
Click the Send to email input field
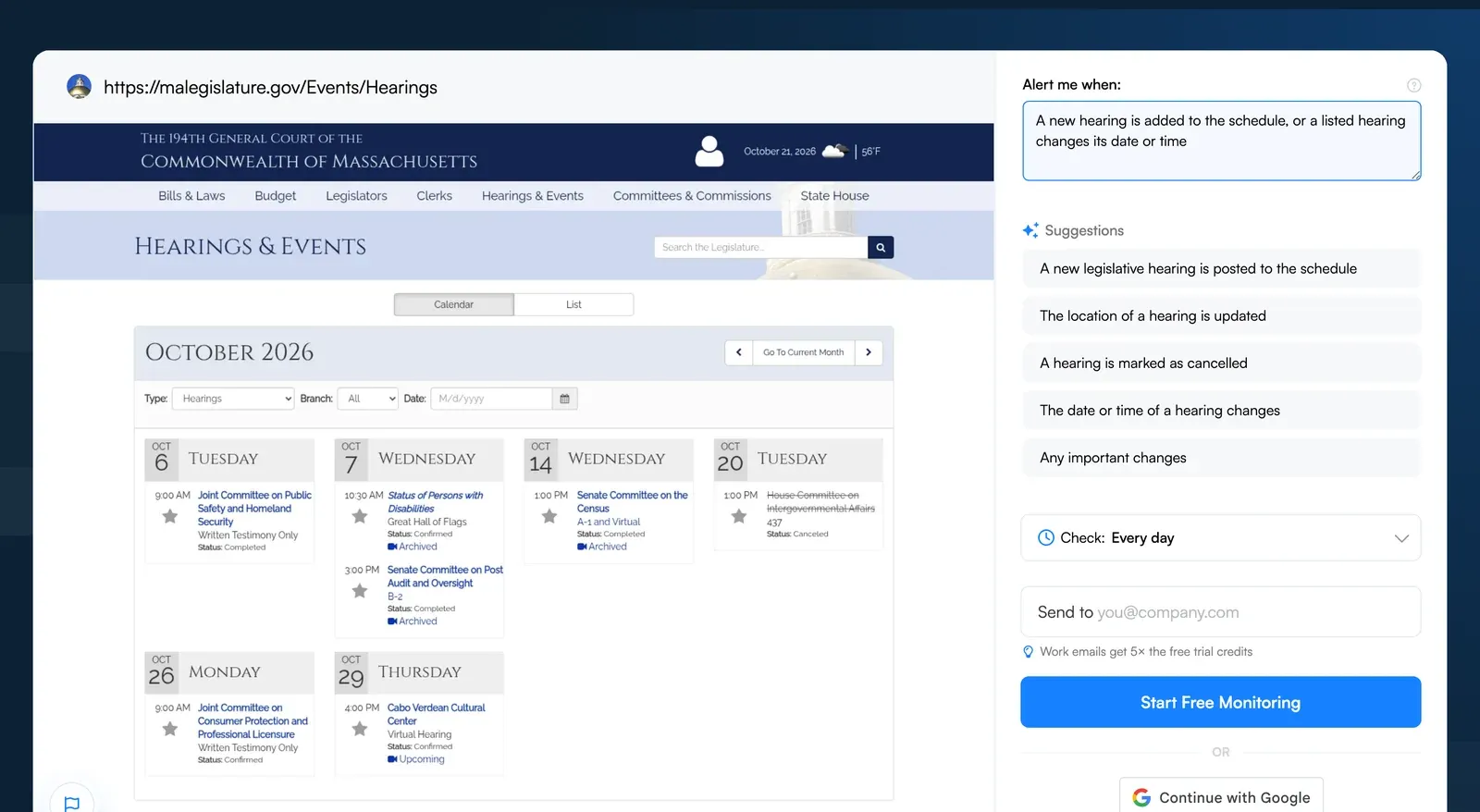point(1221,612)
